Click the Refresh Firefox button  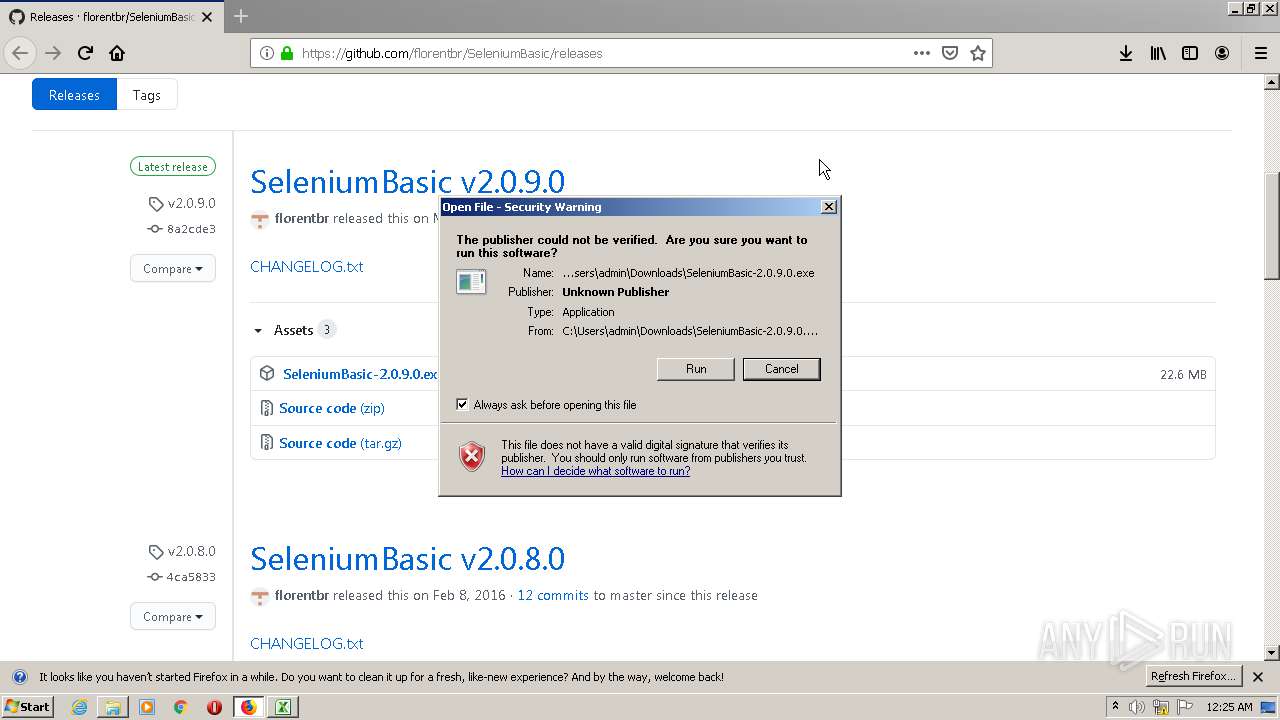pyautogui.click(x=1193, y=677)
